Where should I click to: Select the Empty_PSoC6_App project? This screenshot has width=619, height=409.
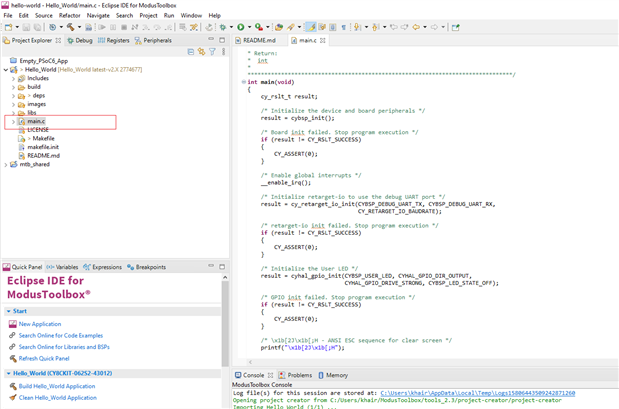coord(43,61)
